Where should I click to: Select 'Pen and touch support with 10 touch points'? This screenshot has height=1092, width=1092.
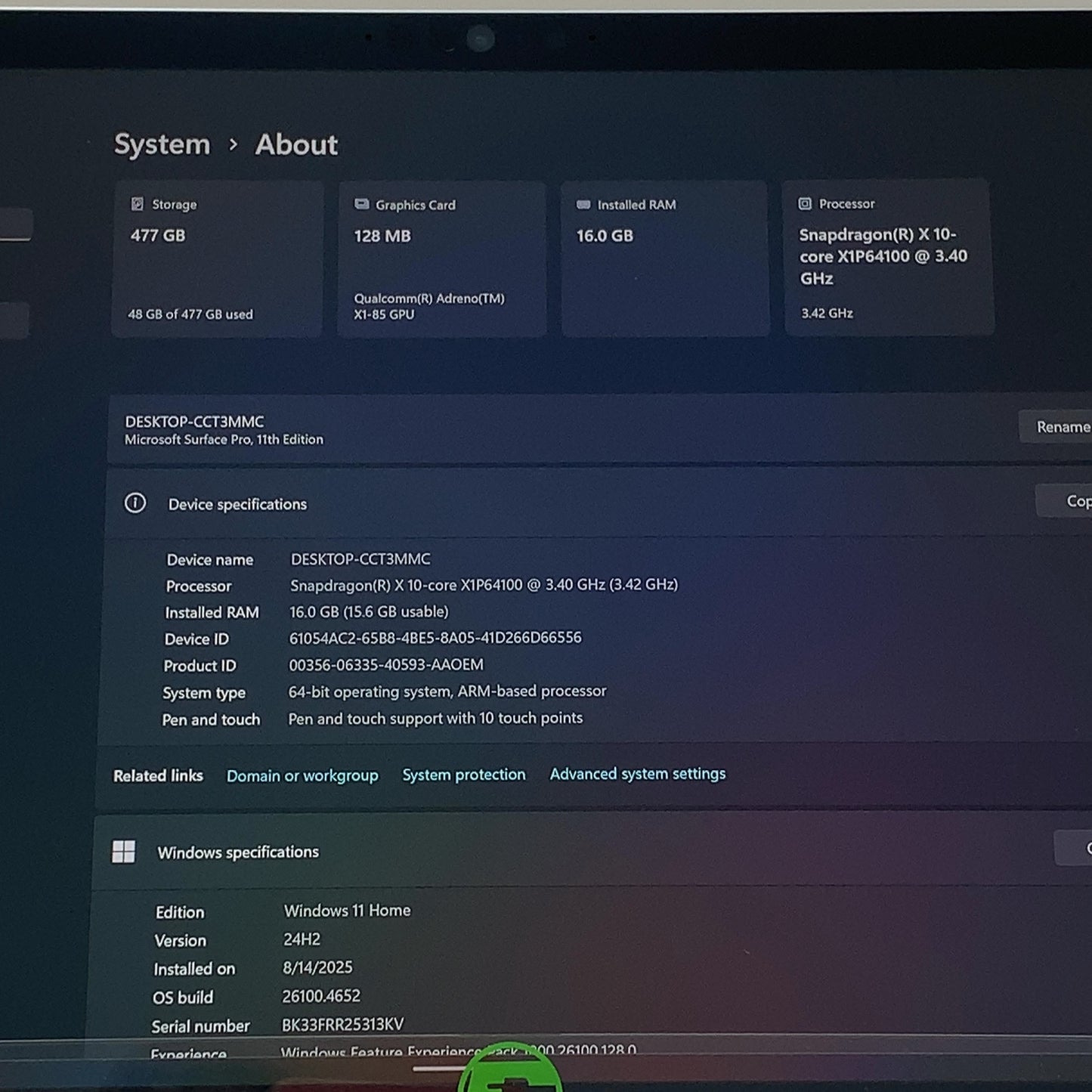click(x=435, y=719)
